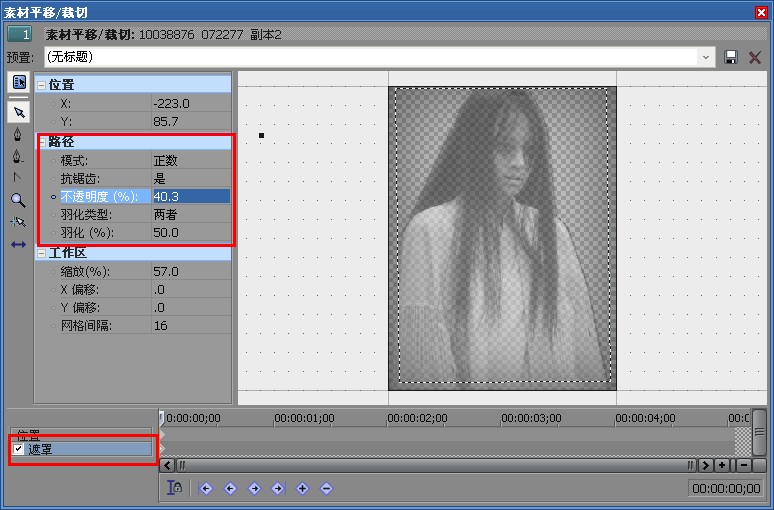The width and height of the screenshot is (774, 510).
Task: Edit the 不透明度 value 40.3
Action: point(191,196)
